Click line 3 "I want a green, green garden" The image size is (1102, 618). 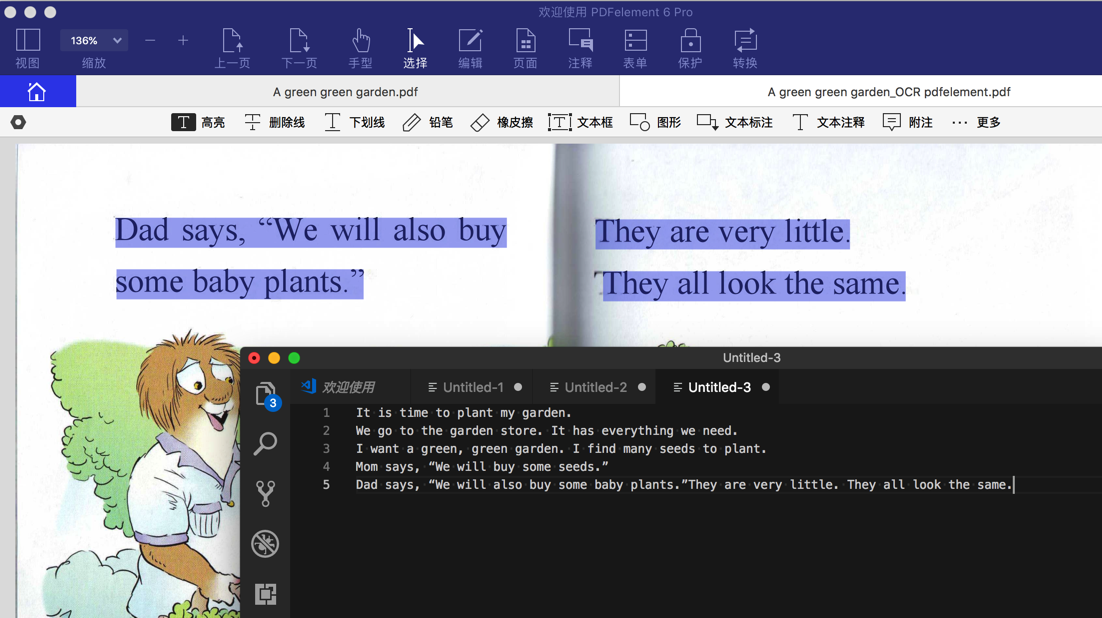pyautogui.click(x=460, y=449)
